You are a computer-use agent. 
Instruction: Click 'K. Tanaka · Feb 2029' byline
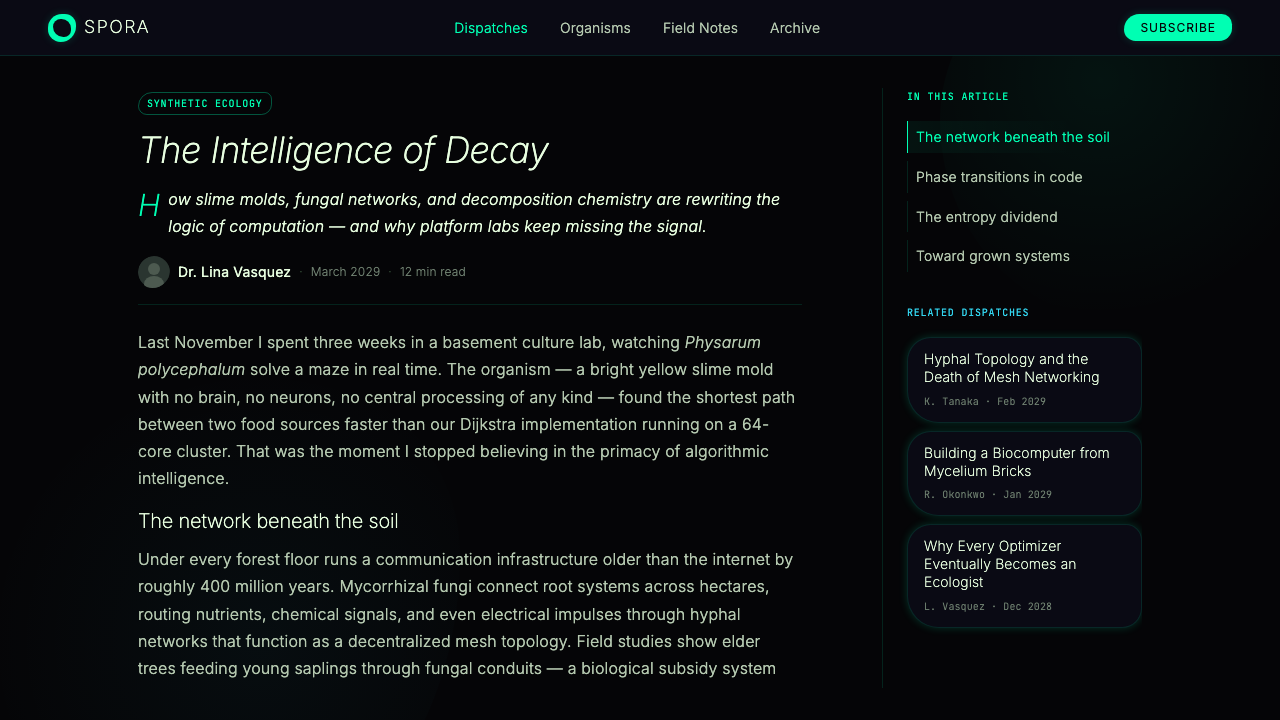[985, 401]
